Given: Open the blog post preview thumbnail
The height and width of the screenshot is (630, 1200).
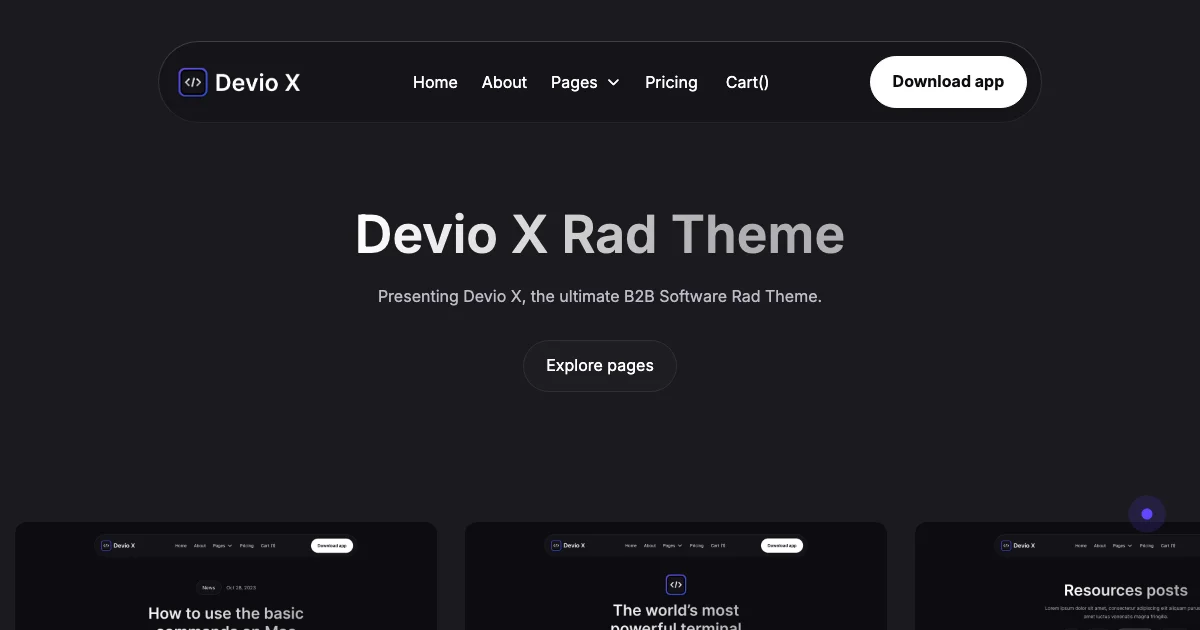Looking at the screenshot, I should tap(226, 576).
